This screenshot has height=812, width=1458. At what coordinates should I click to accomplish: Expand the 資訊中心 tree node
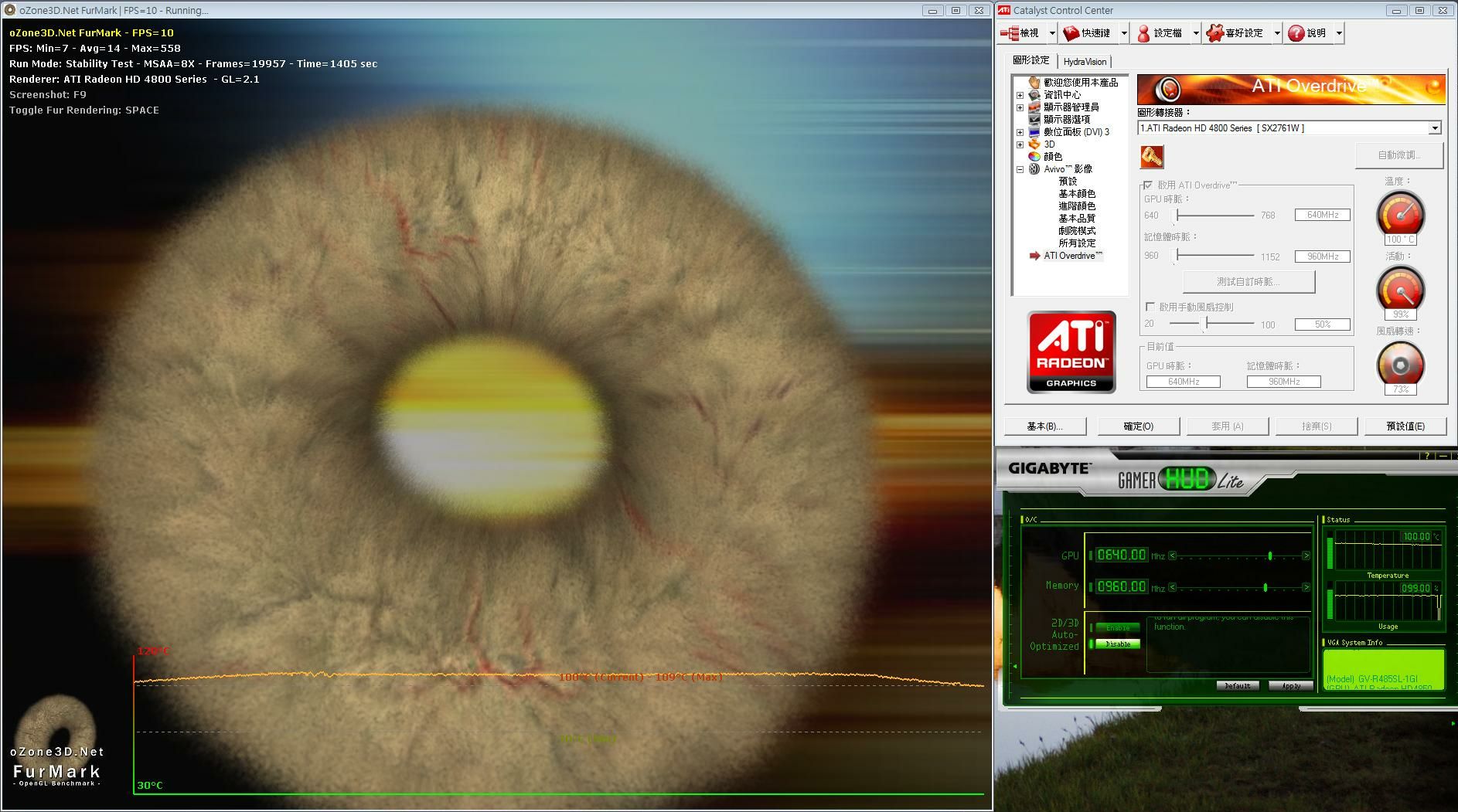coord(1020,95)
